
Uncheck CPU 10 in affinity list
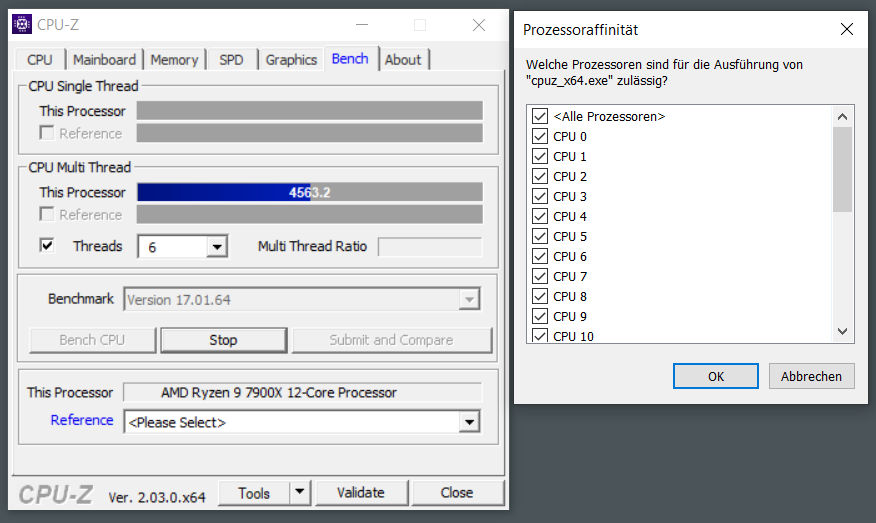[540, 336]
